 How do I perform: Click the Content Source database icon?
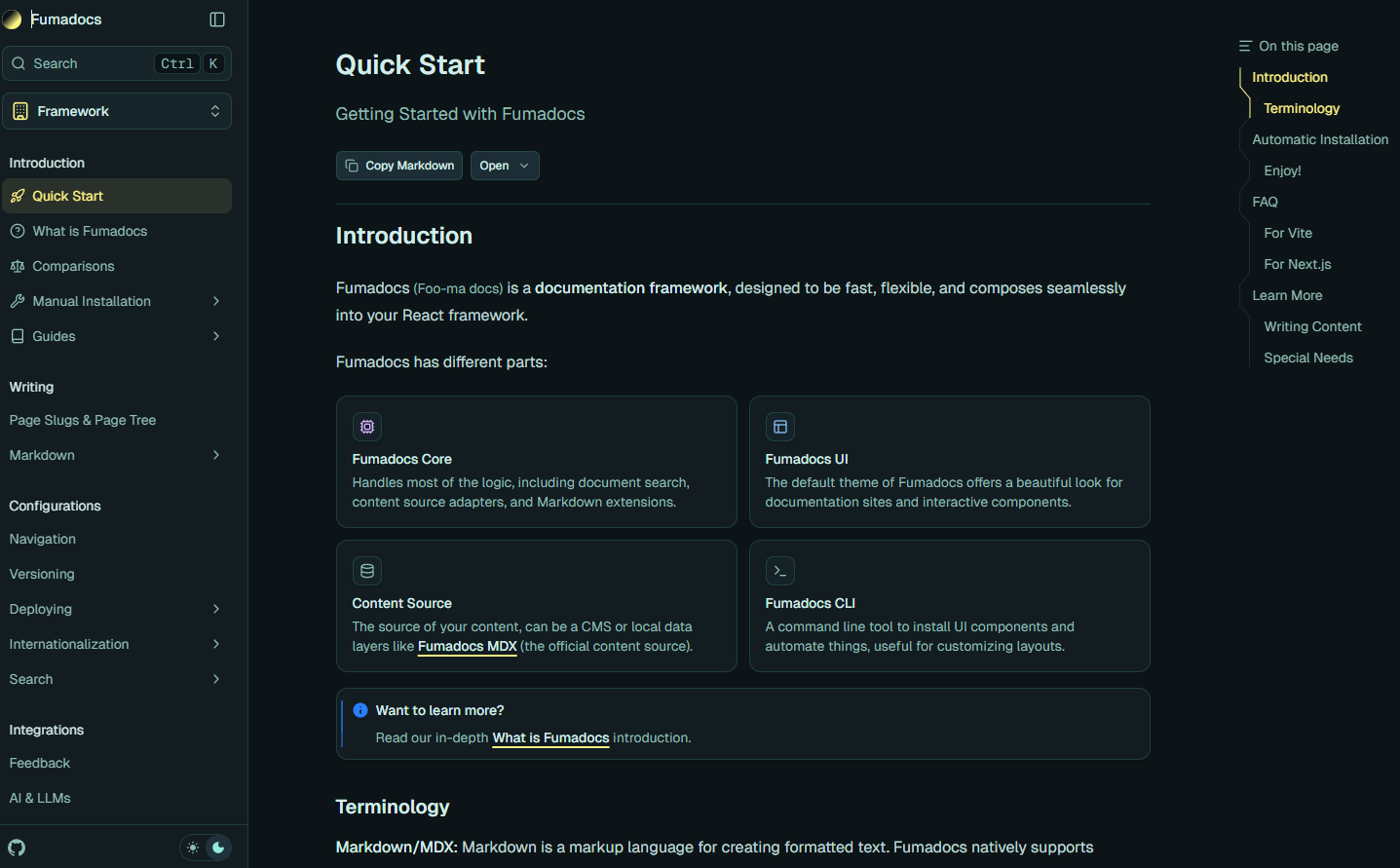click(367, 571)
